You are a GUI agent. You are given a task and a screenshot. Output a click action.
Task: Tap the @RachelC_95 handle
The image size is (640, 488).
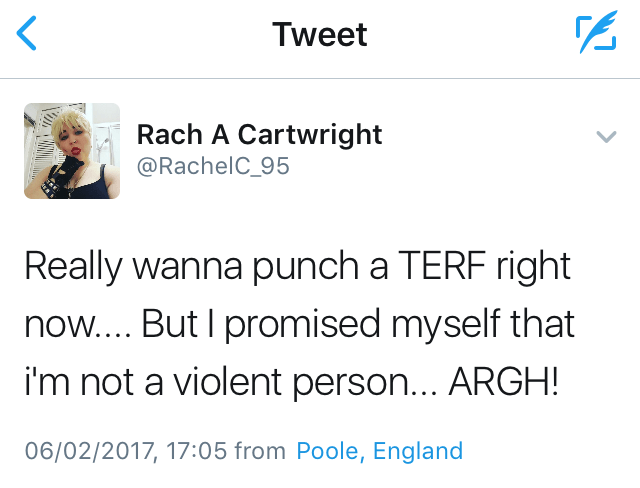coord(213,166)
